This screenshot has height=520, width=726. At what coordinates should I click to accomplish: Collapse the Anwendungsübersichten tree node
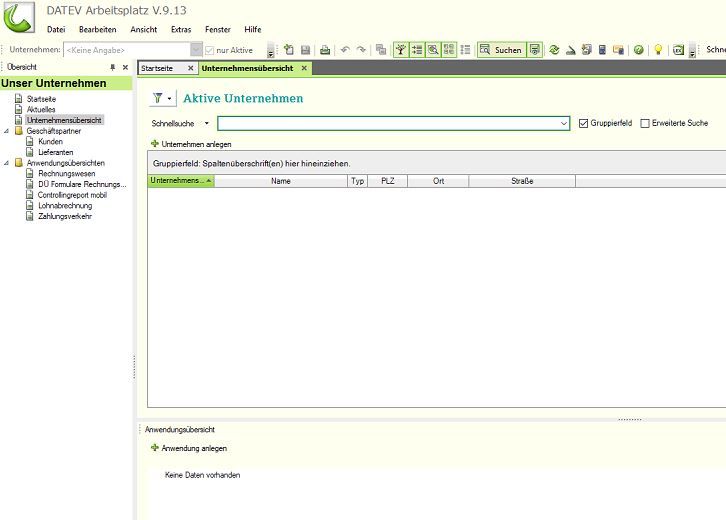click(x=6, y=163)
